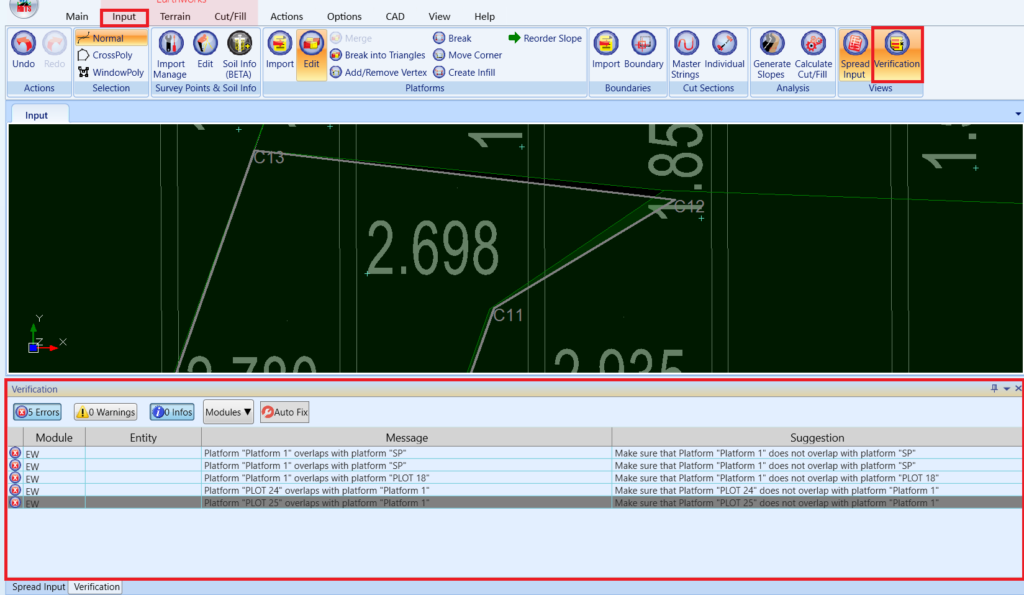
Task: Expand the document tab list arrow
Action: 1017,114
